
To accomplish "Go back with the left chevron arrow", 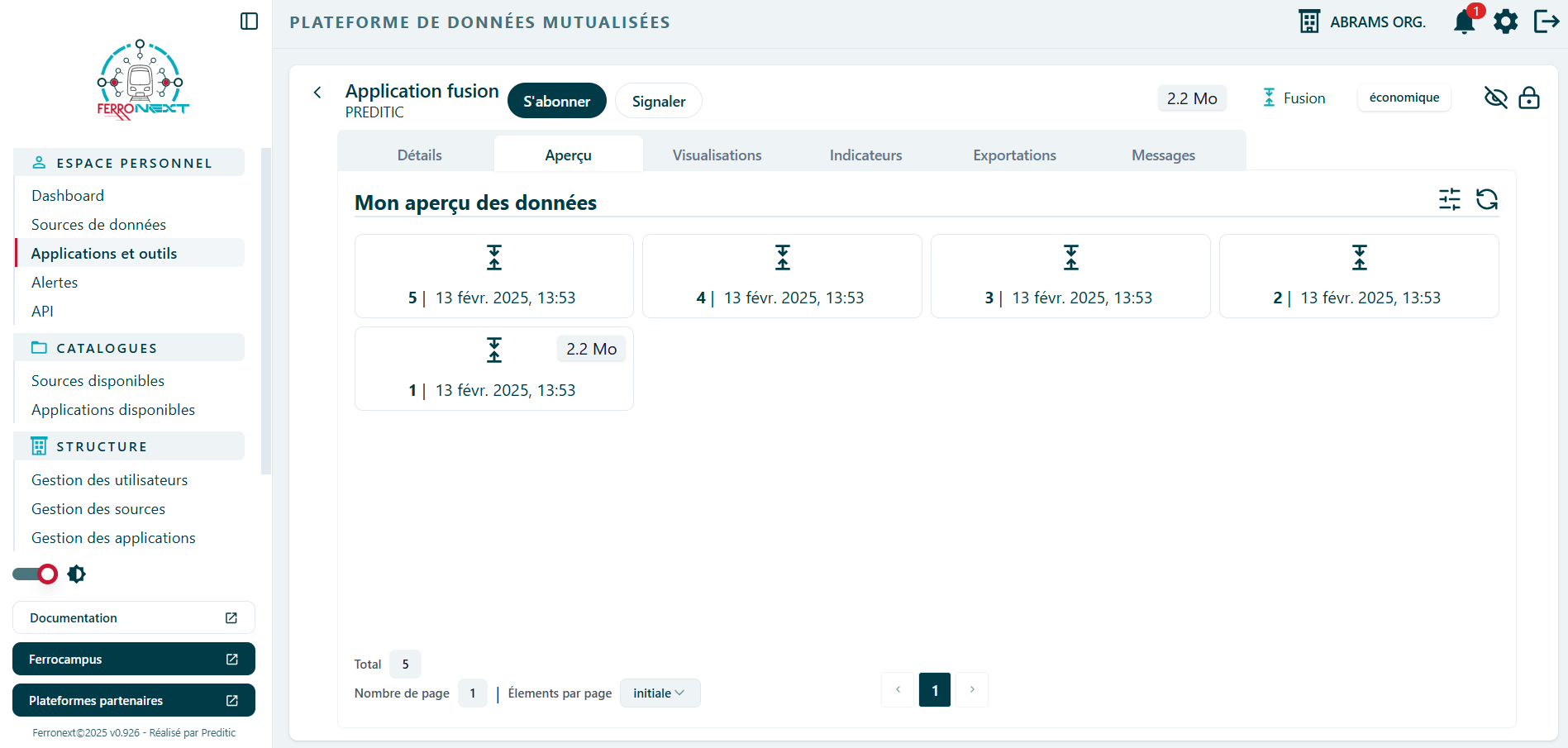I will point(317,93).
